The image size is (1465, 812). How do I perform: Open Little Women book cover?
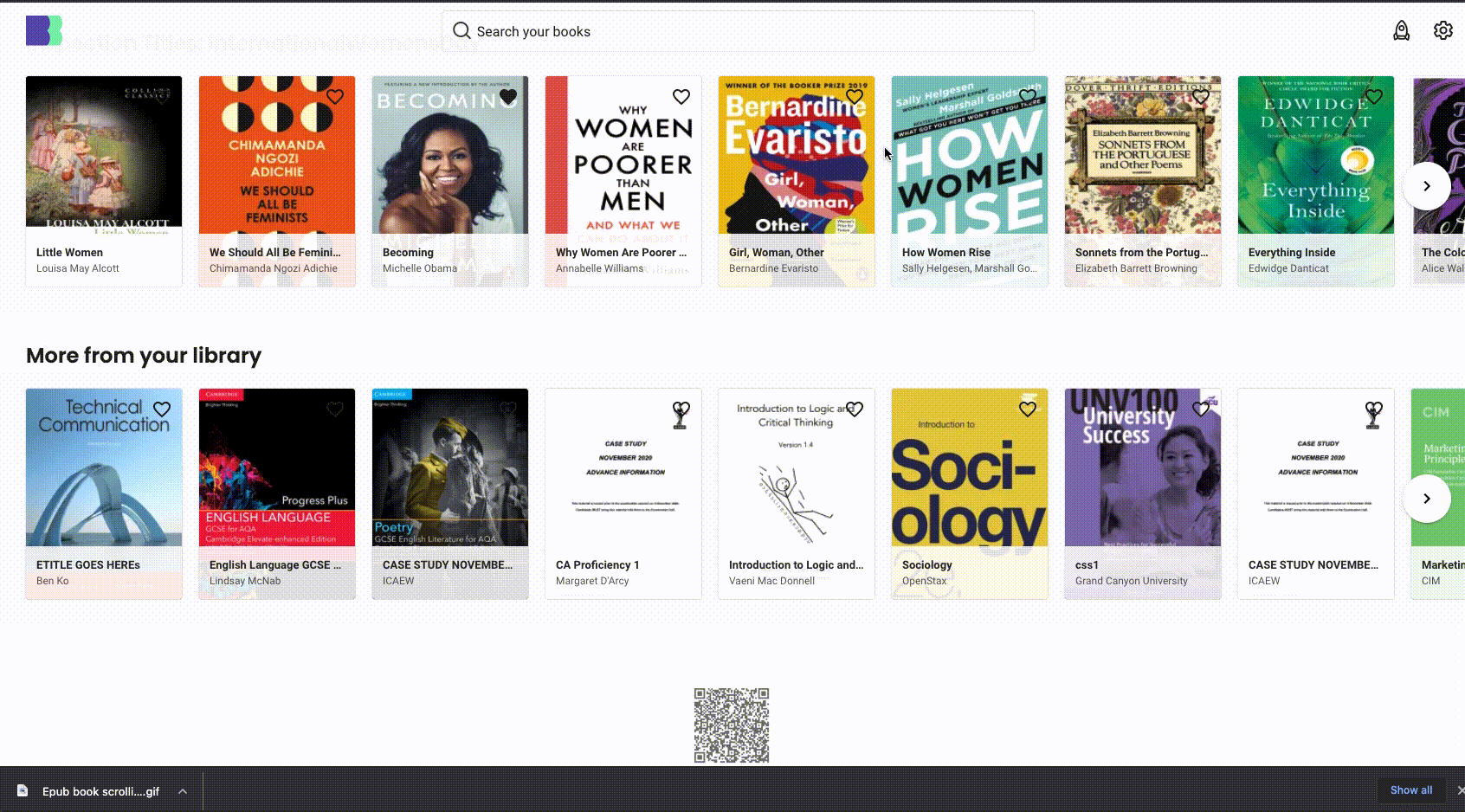pyautogui.click(x=104, y=155)
